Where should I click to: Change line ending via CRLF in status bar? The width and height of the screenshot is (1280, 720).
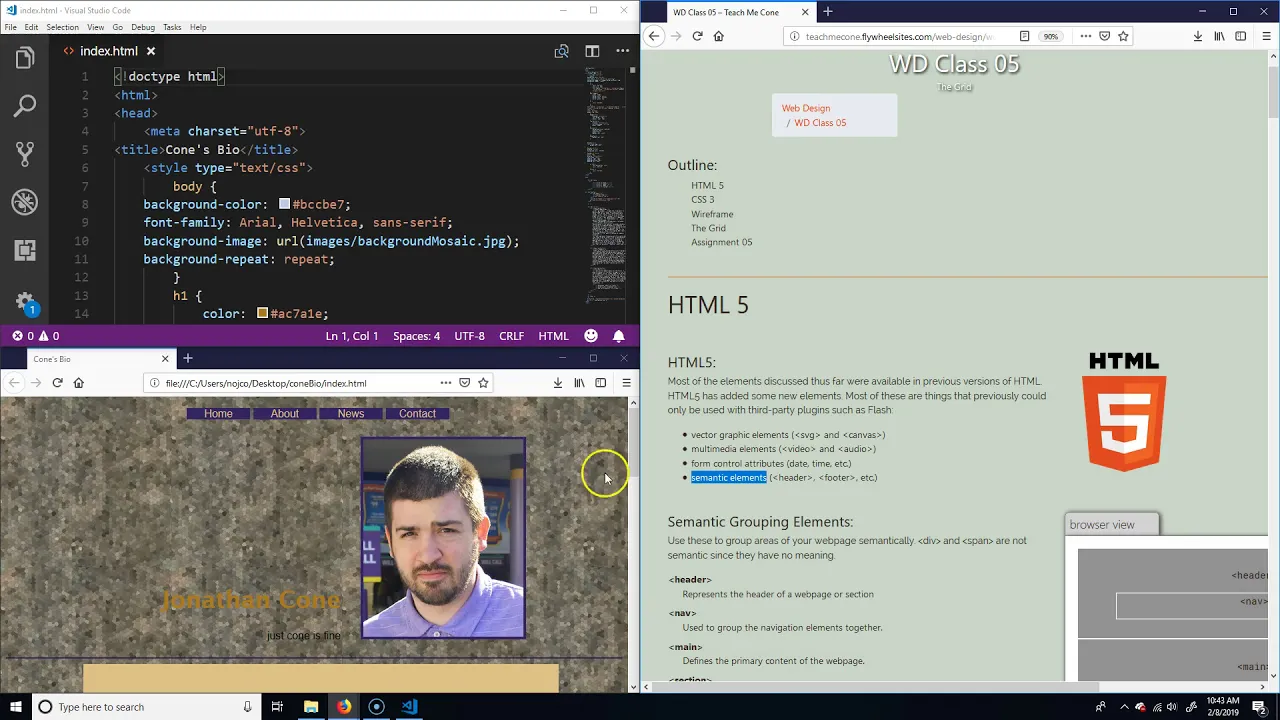pyautogui.click(x=511, y=336)
